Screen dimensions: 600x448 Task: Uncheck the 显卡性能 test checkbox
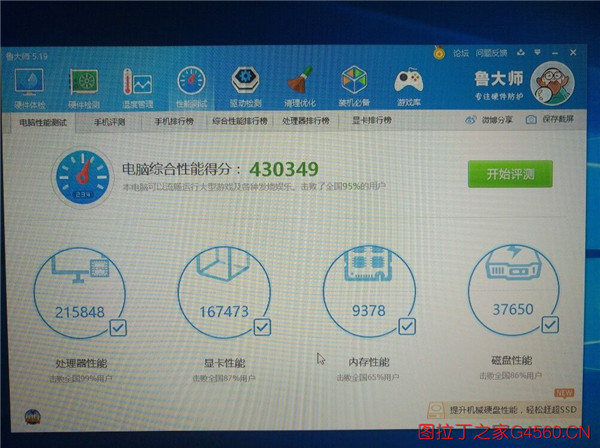point(262,327)
